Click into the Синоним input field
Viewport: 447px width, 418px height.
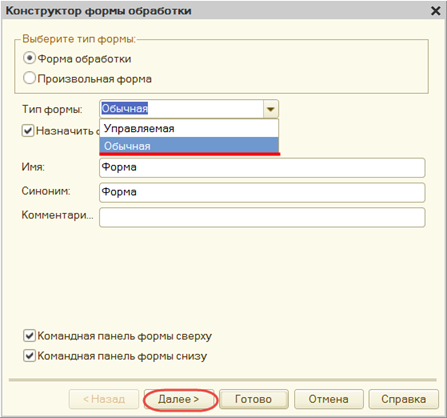coord(262,192)
